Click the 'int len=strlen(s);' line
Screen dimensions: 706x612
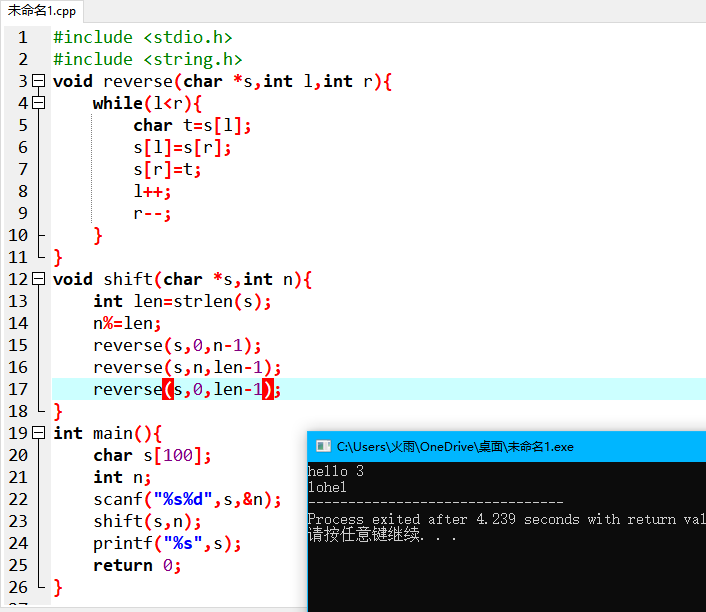pyautogui.click(x=182, y=301)
